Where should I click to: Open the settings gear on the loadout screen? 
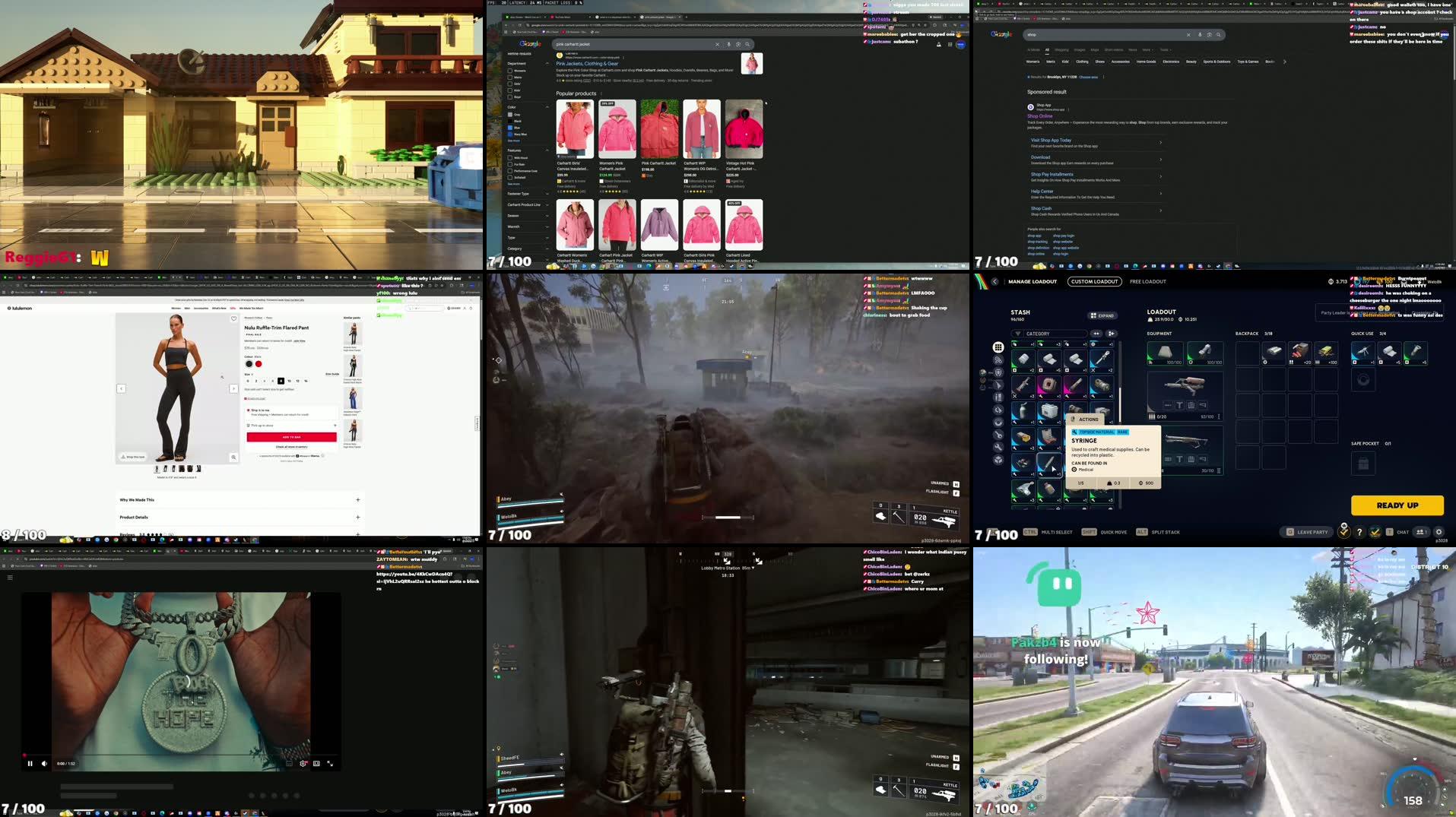[x=1439, y=532]
